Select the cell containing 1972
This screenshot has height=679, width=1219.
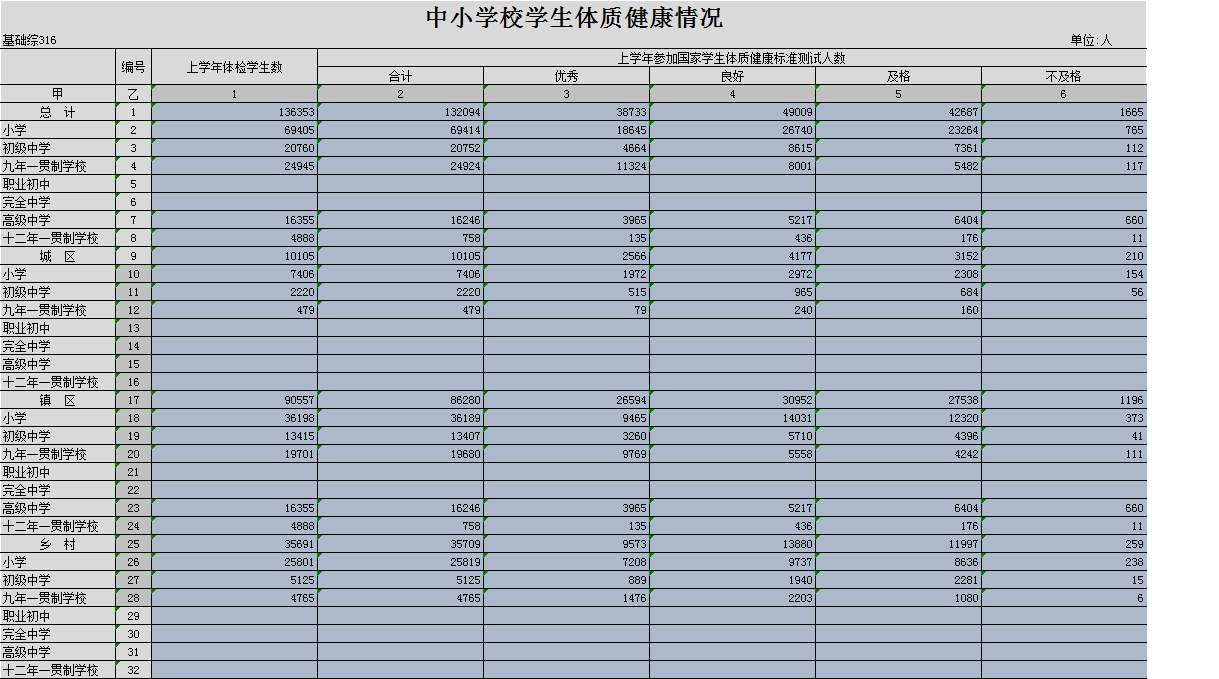pyautogui.click(x=566, y=274)
